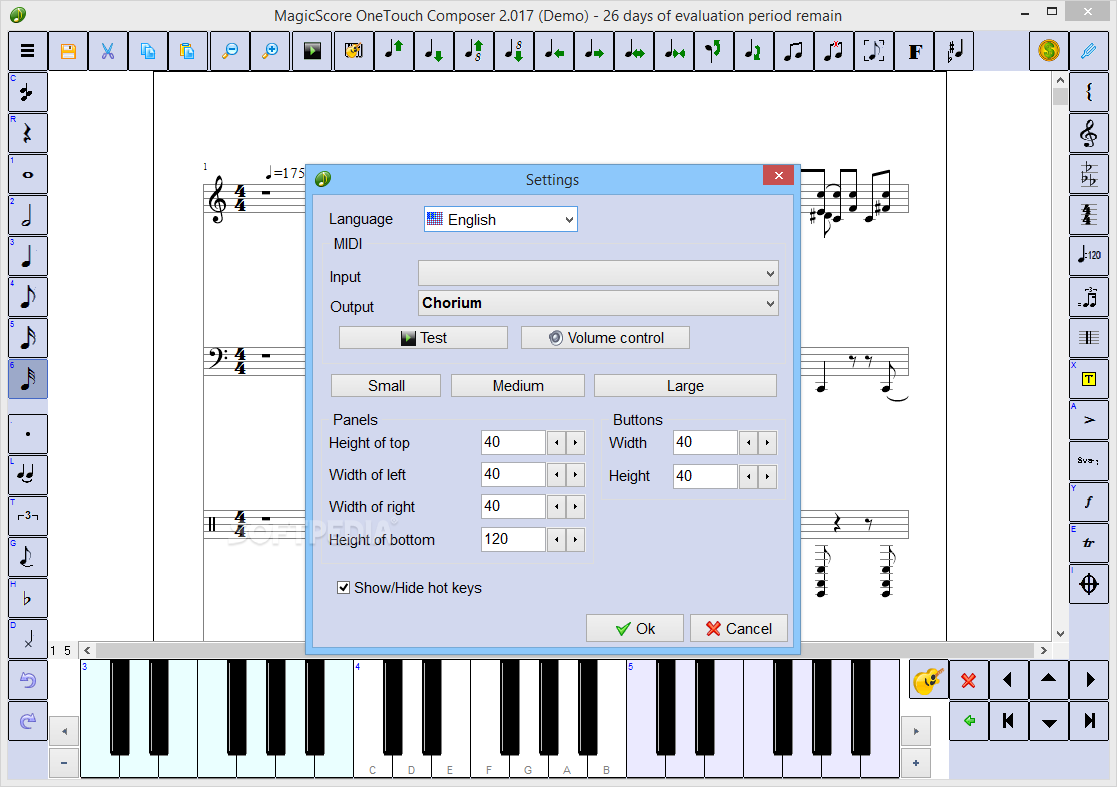Image resolution: width=1117 pixels, height=787 pixels.
Task: Toggle the triplet button
Action: [x=28, y=516]
